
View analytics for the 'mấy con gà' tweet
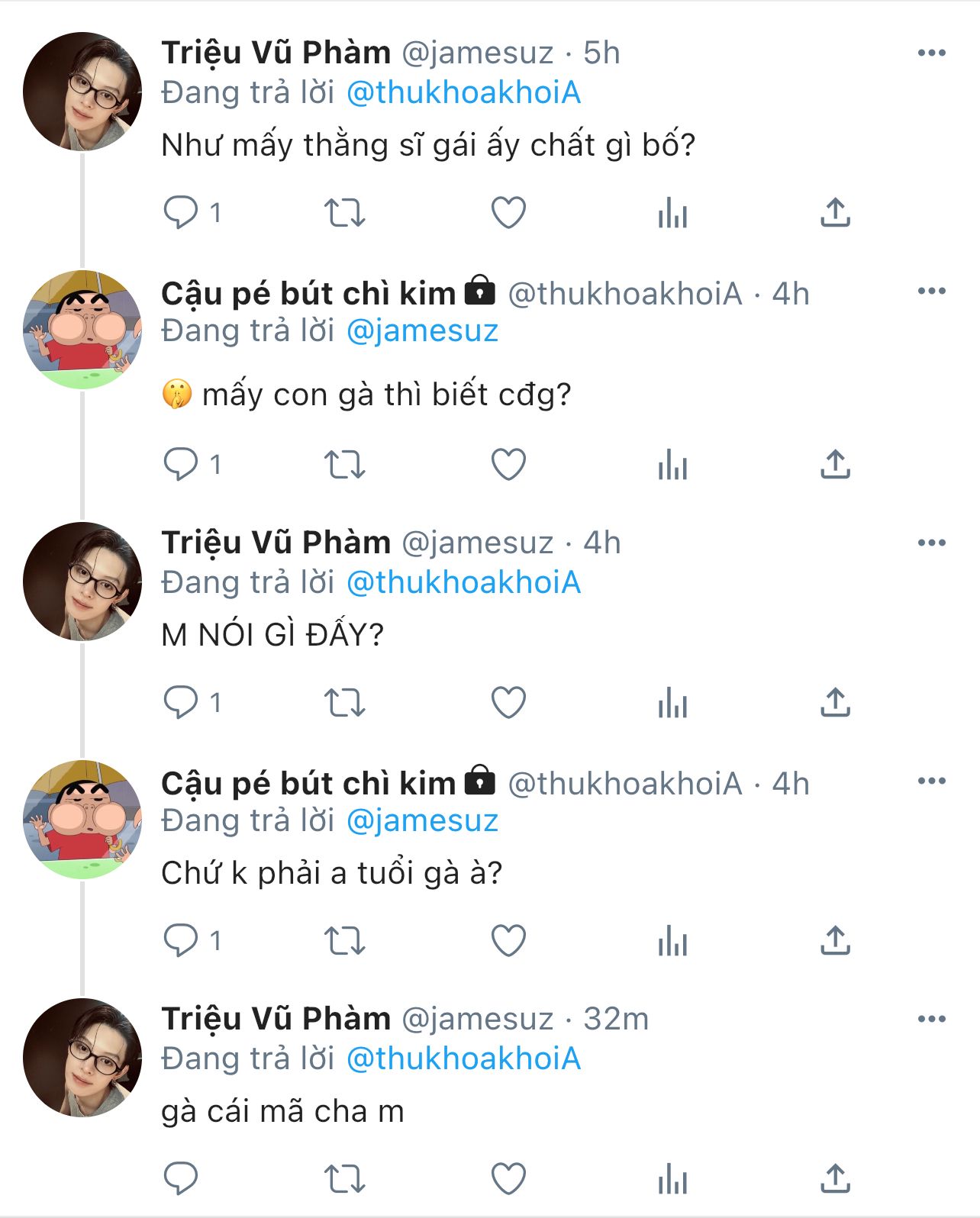click(672, 465)
